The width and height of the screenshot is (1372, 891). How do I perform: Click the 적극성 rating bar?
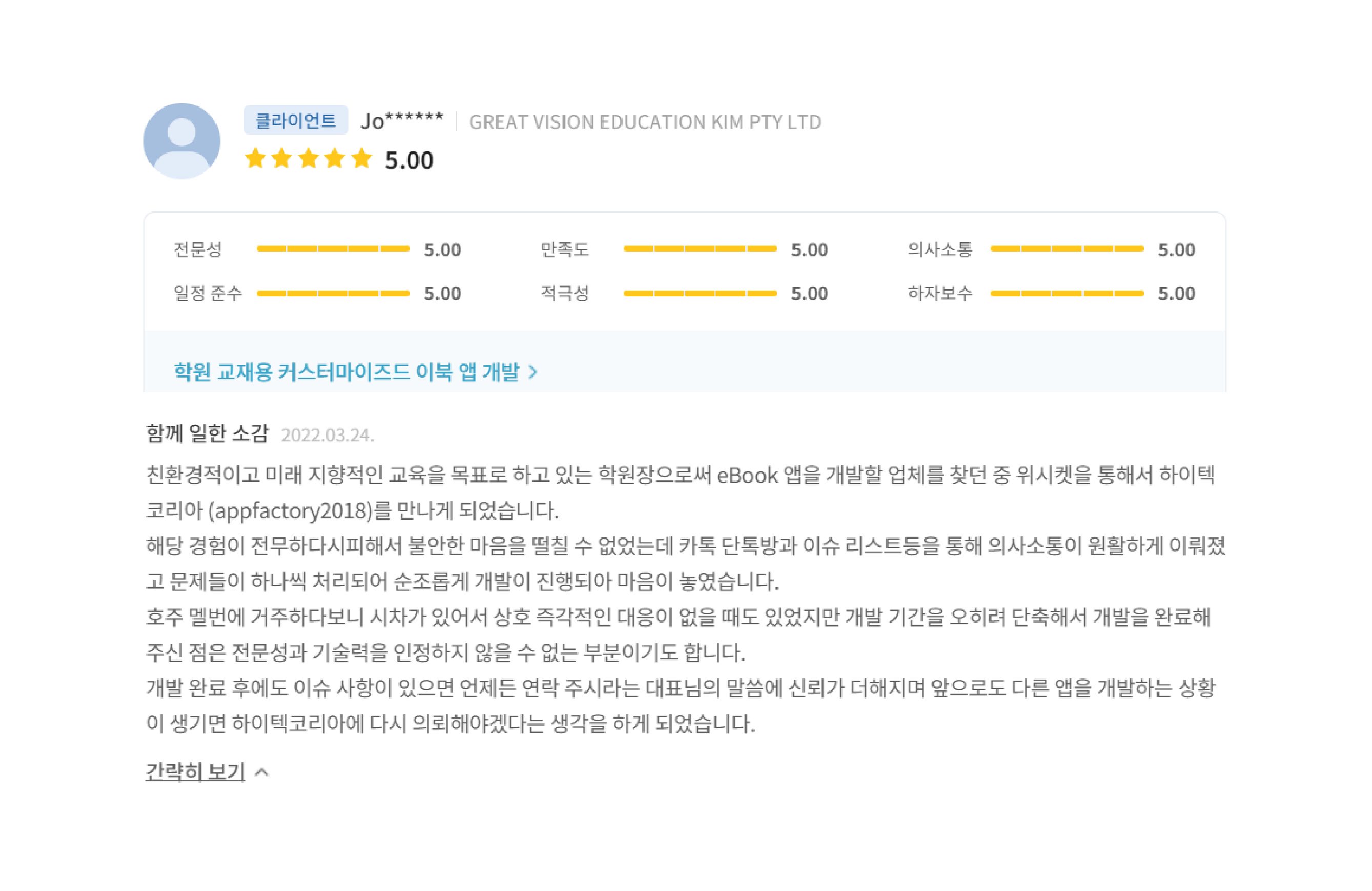pyautogui.click(x=700, y=294)
